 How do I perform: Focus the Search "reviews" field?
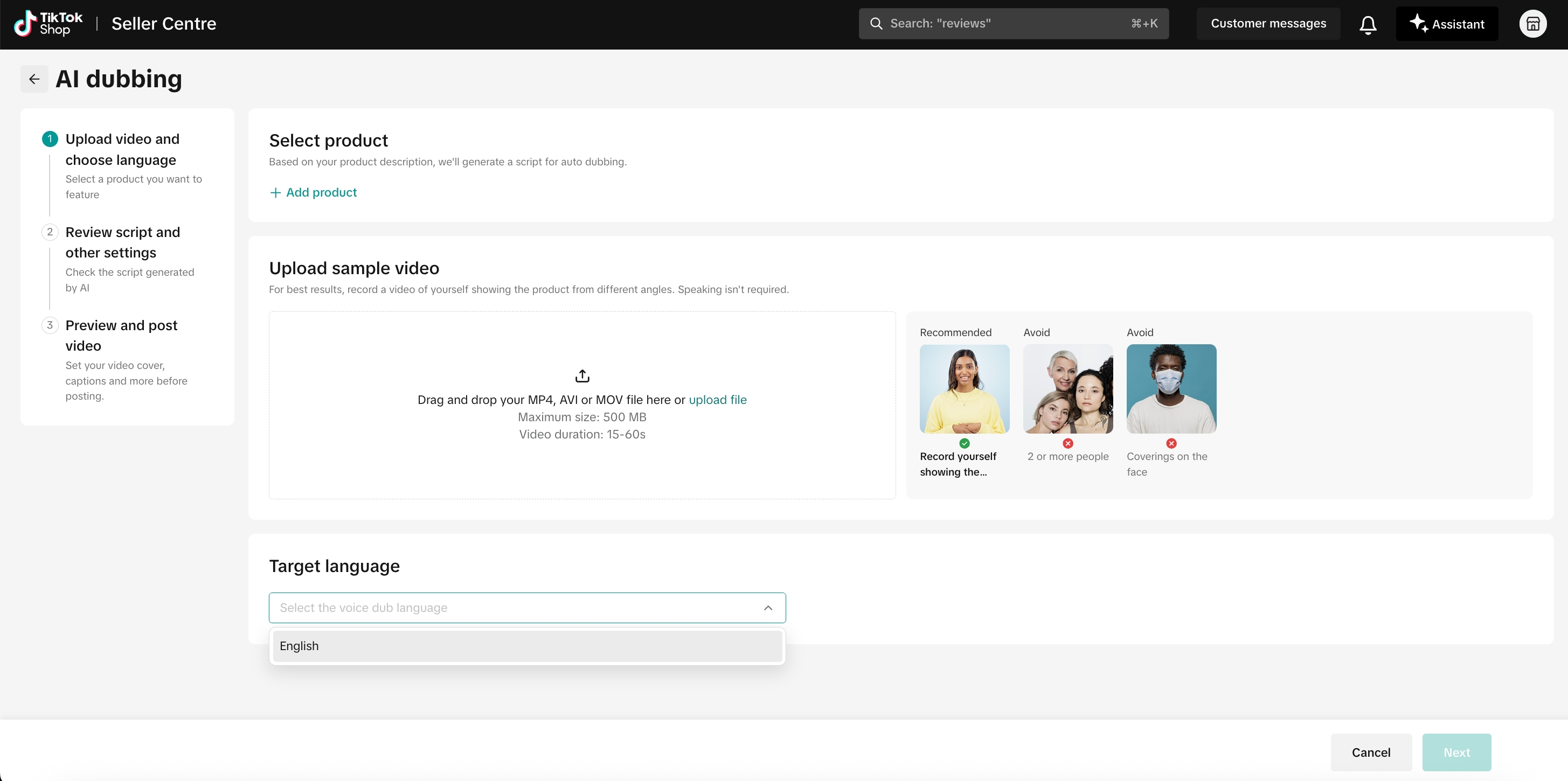pyautogui.click(x=1014, y=24)
